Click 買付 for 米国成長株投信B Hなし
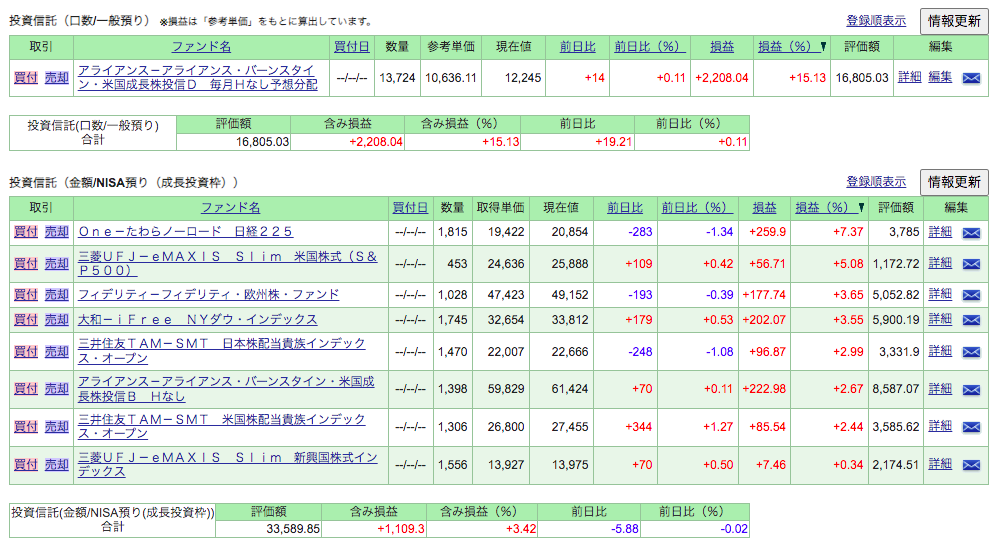 point(26,388)
